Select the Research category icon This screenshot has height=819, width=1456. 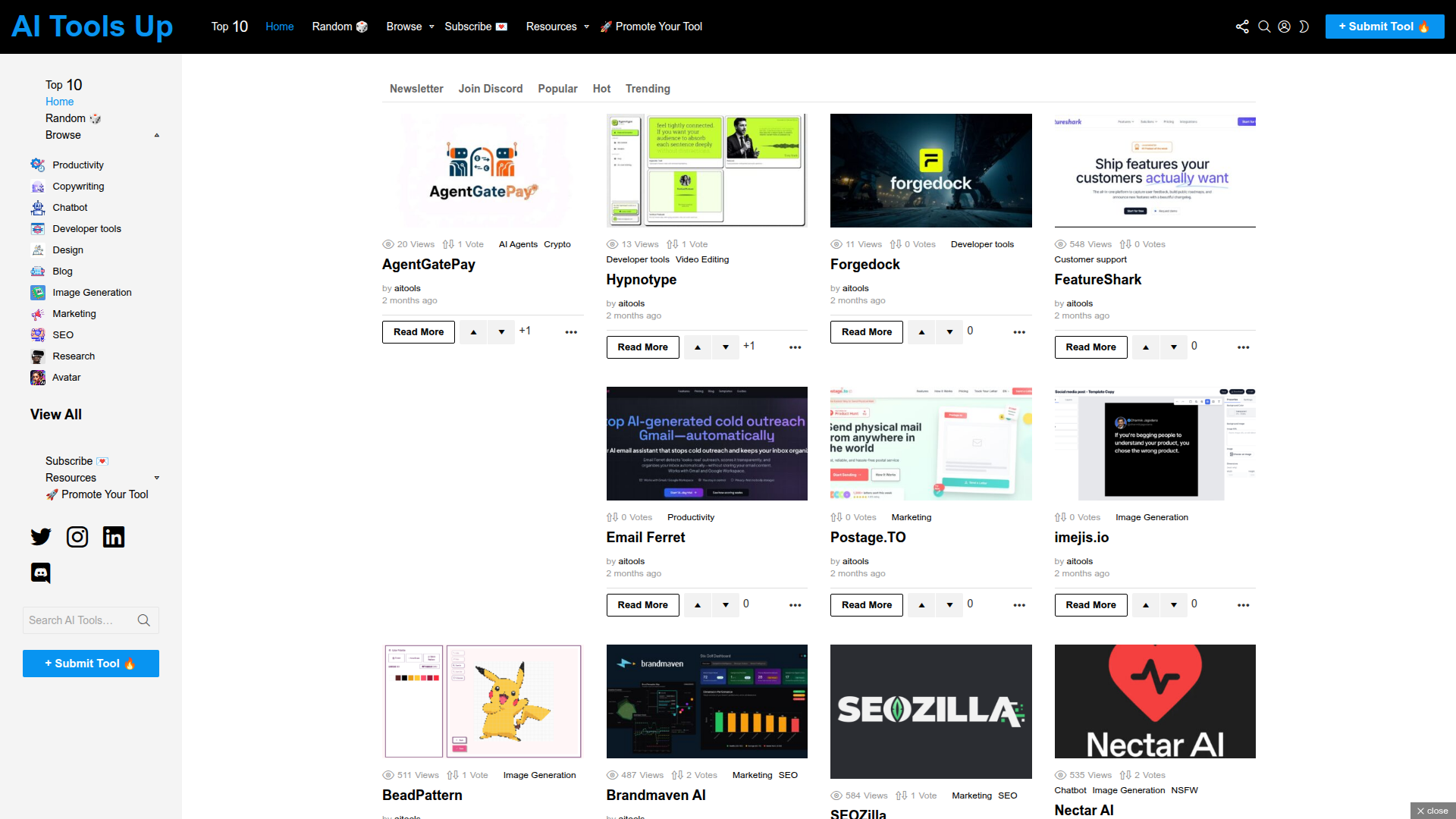point(38,356)
